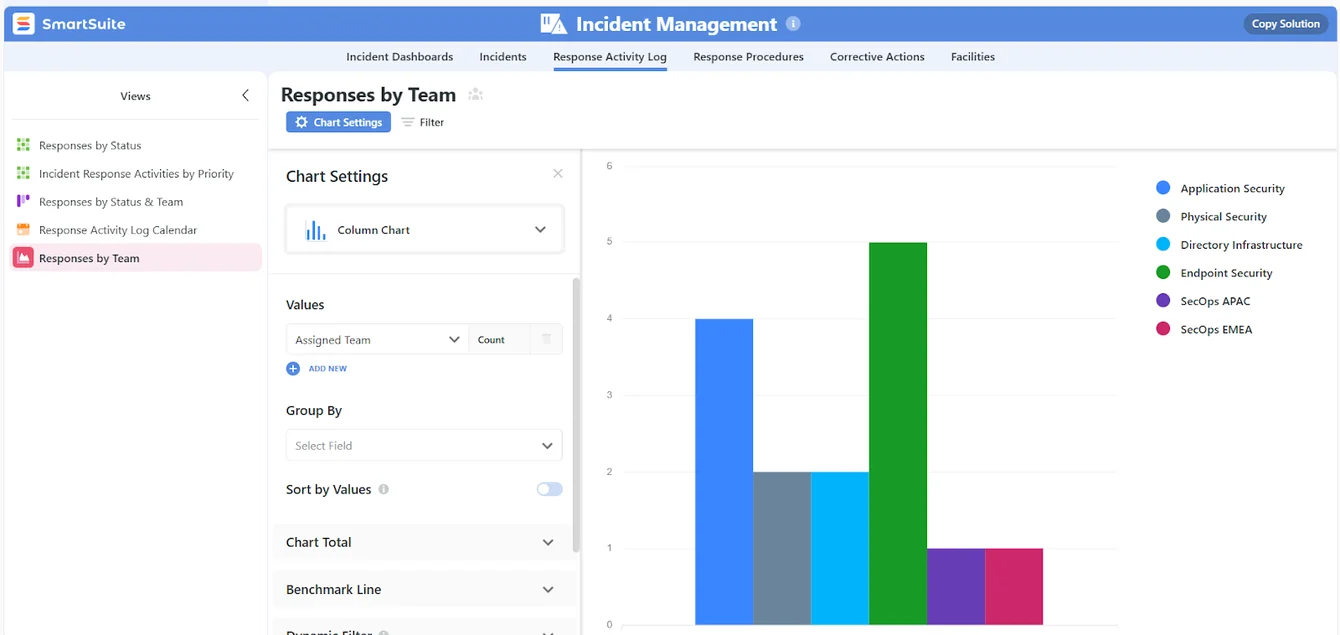Click the Filter lines icon
1340x635 pixels.
point(408,122)
